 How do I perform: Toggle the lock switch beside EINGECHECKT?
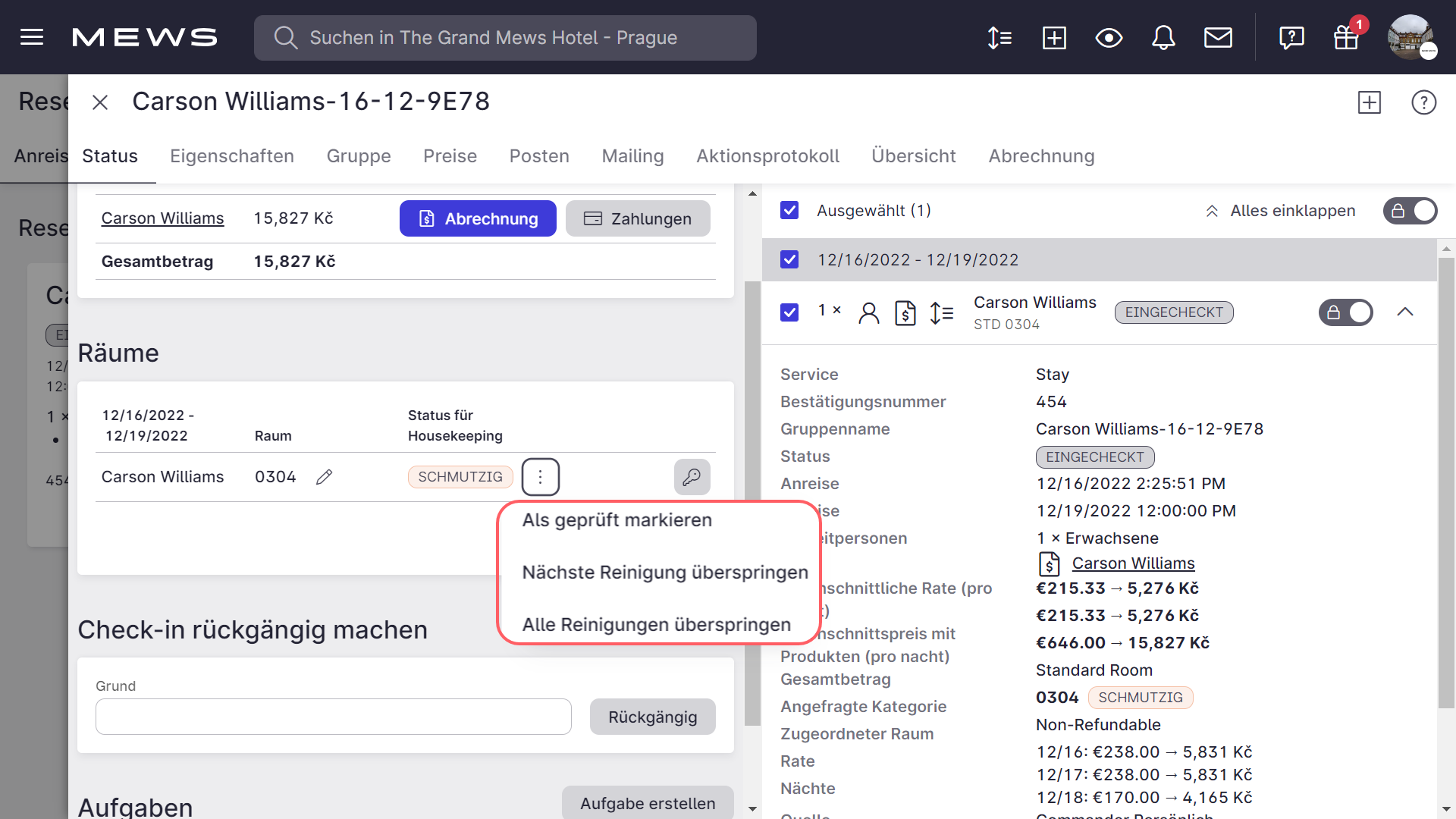pyautogui.click(x=1345, y=312)
